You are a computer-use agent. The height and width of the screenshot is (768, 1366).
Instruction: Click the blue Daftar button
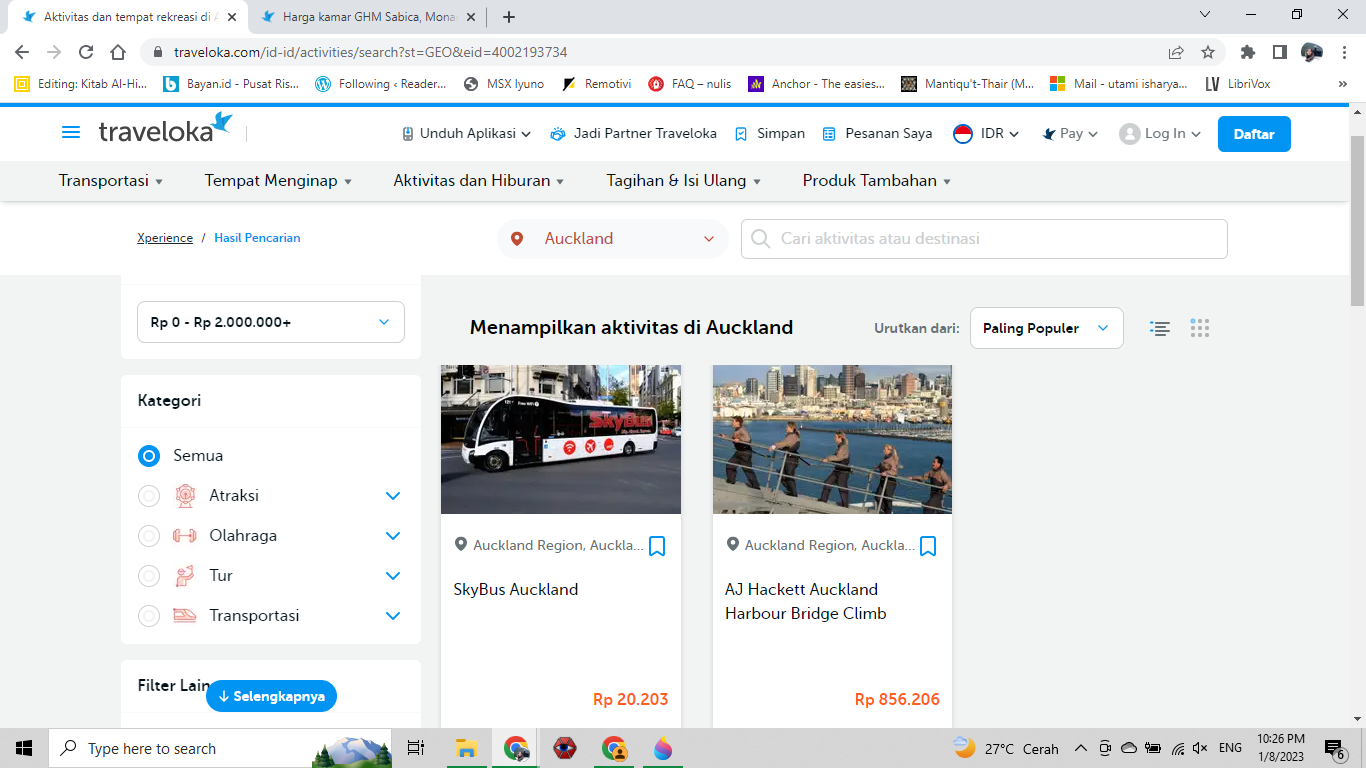1253,134
